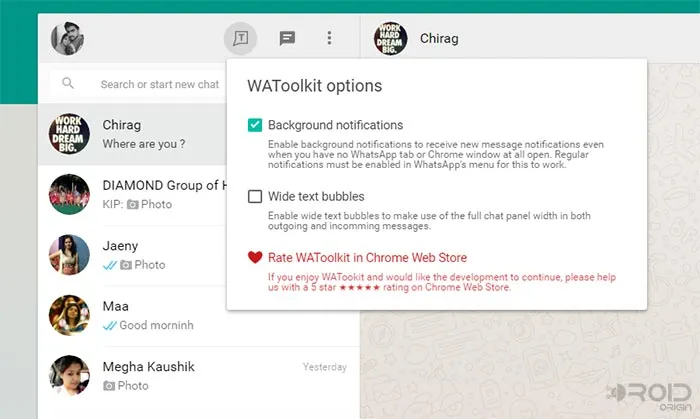Open the Chirag chat in the list

click(x=132, y=134)
